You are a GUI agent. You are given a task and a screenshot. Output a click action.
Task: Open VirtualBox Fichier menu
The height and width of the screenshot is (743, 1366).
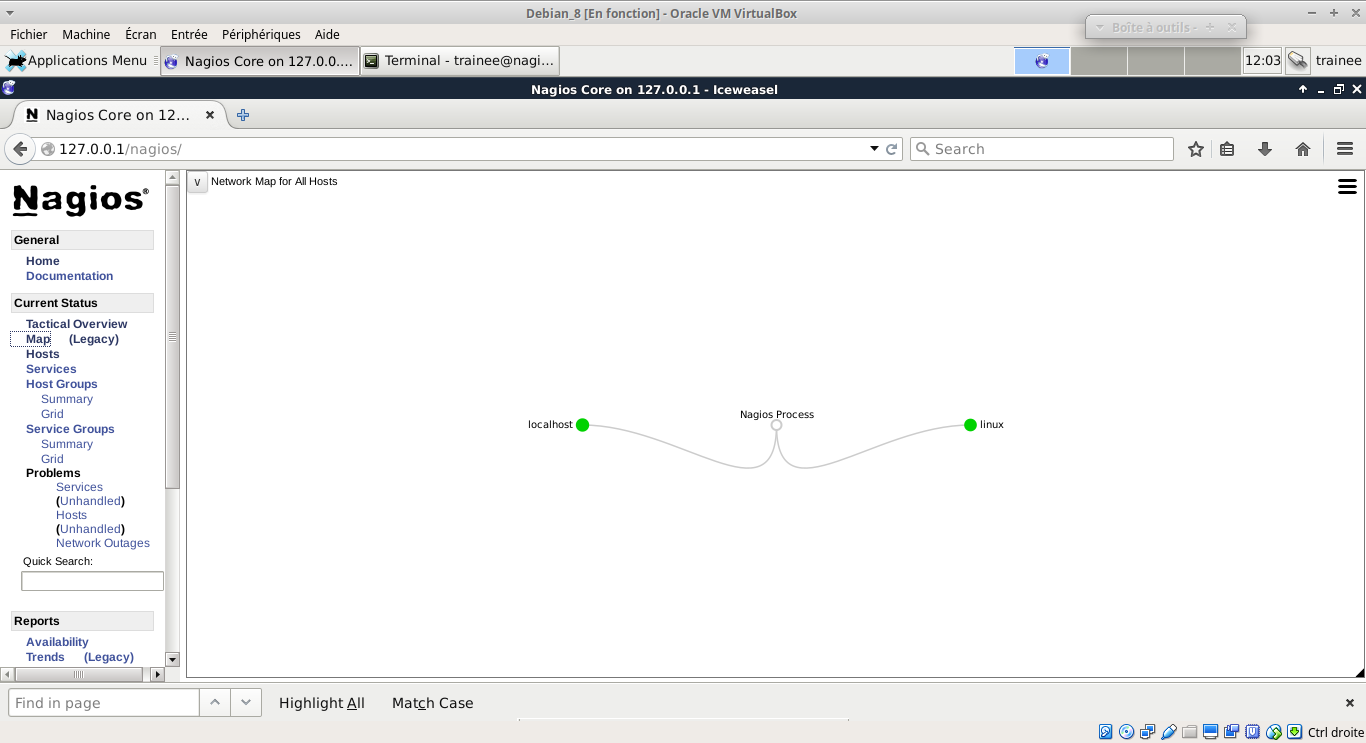coord(29,34)
